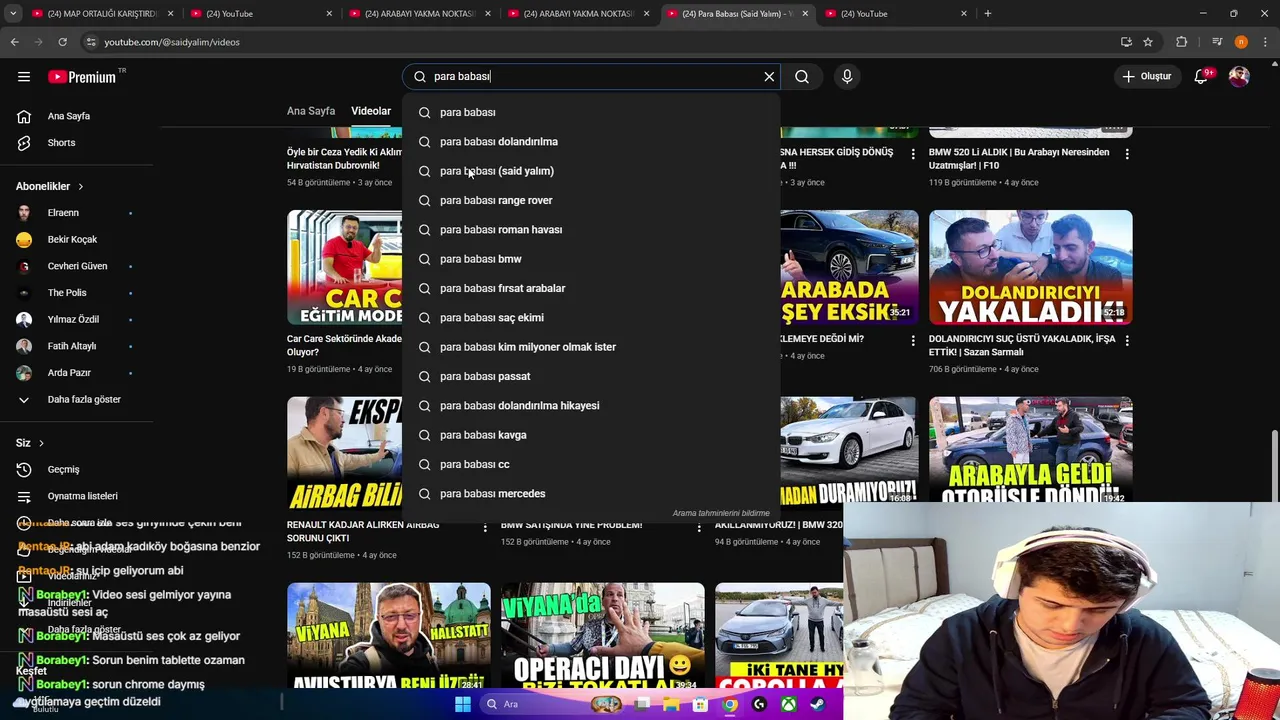
Task: Open File Explorer from the taskbar
Action: click(672, 704)
